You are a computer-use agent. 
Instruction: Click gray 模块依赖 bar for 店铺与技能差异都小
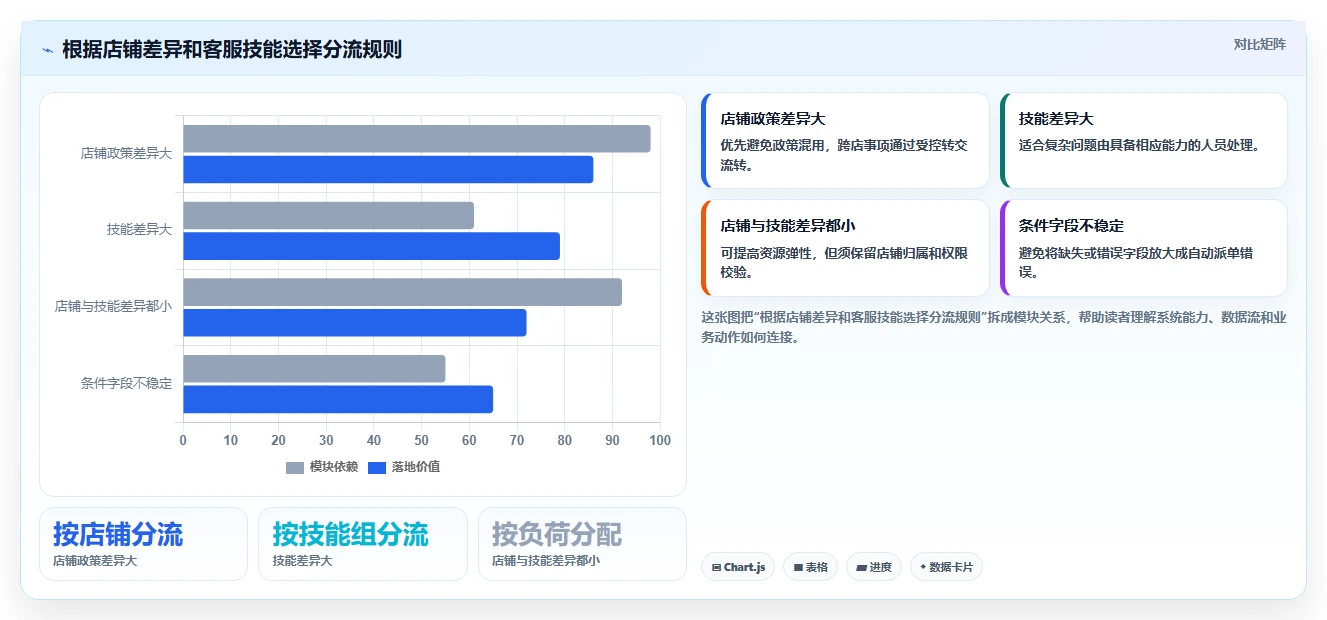[x=402, y=292]
